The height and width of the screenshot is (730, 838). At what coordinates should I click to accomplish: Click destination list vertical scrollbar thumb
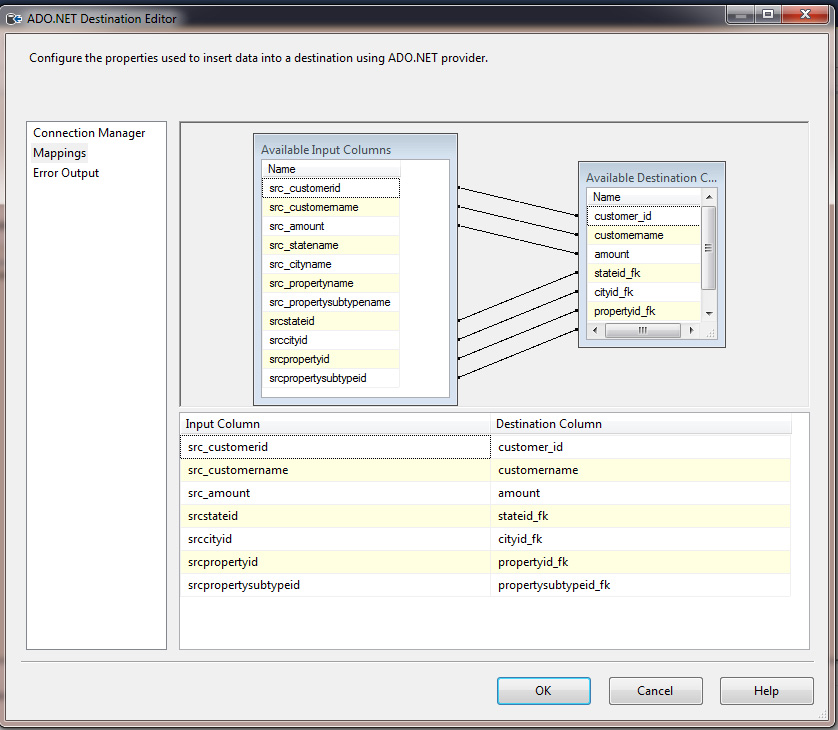(709, 248)
